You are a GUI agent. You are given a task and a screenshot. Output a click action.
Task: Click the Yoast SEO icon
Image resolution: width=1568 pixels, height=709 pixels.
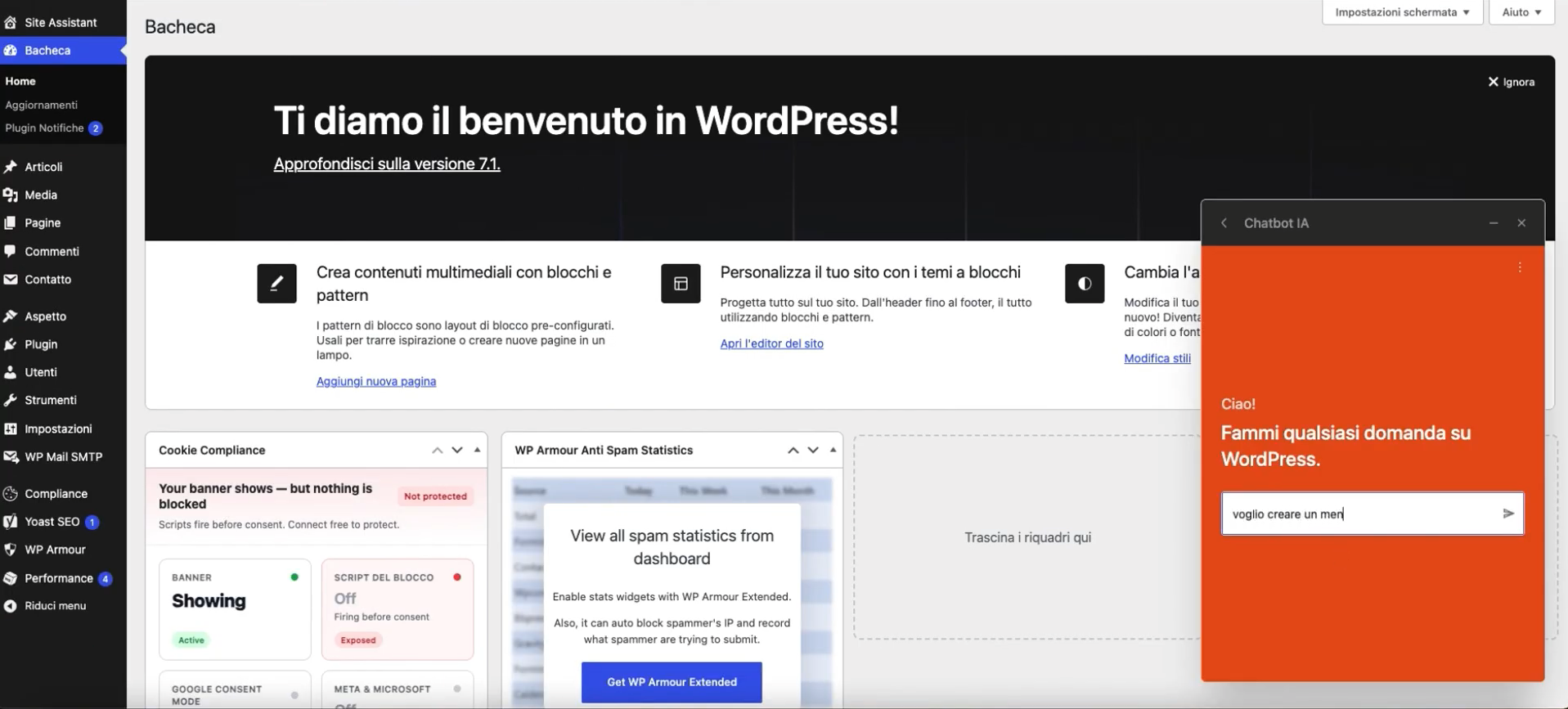point(11,522)
